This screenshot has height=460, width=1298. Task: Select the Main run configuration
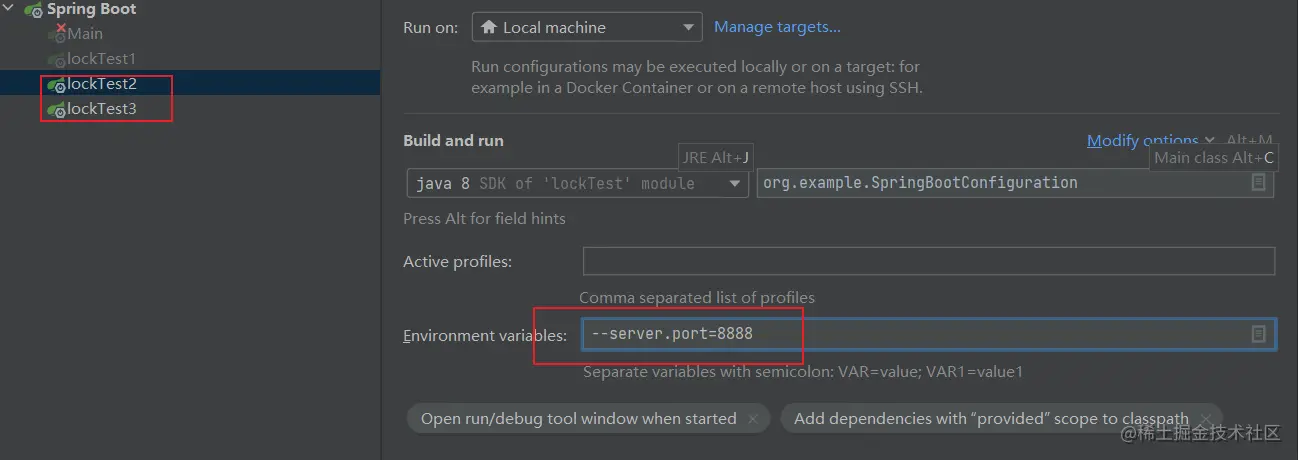(85, 34)
